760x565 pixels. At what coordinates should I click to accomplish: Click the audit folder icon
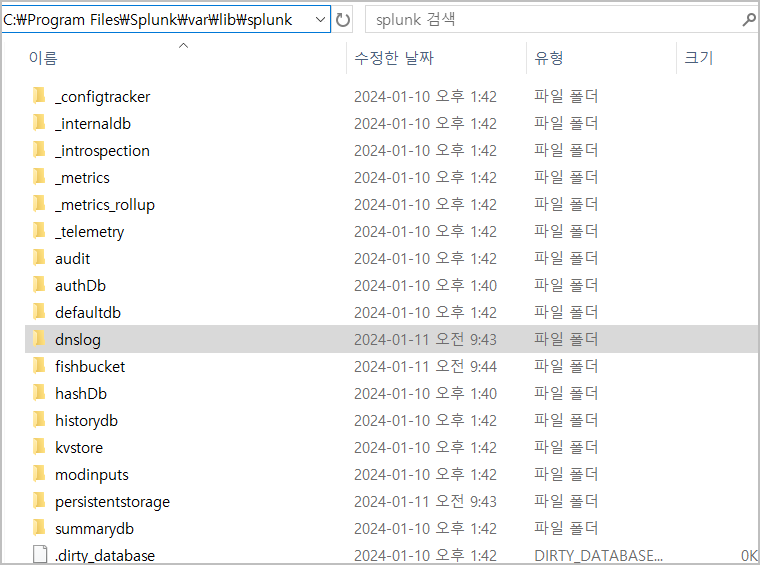pos(39,258)
